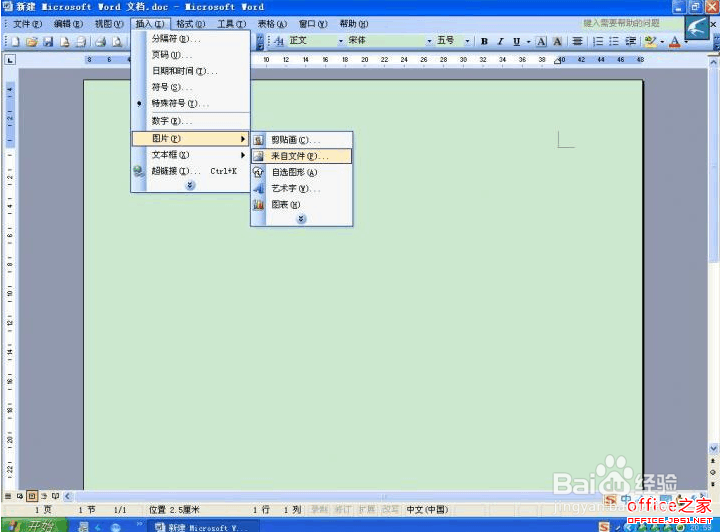The image size is (720, 532).
Task: Open the 编辑 menu
Action: [x=68, y=24]
